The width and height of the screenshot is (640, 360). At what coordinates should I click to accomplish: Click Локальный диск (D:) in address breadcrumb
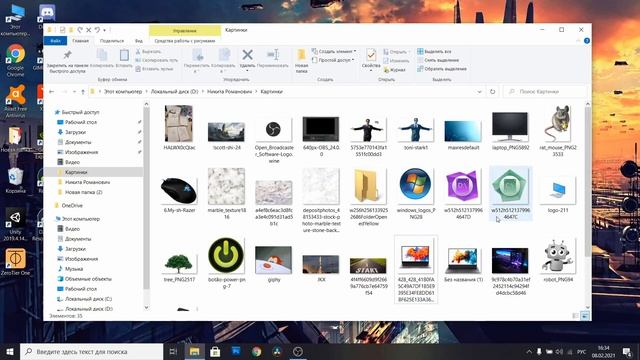[174, 92]
